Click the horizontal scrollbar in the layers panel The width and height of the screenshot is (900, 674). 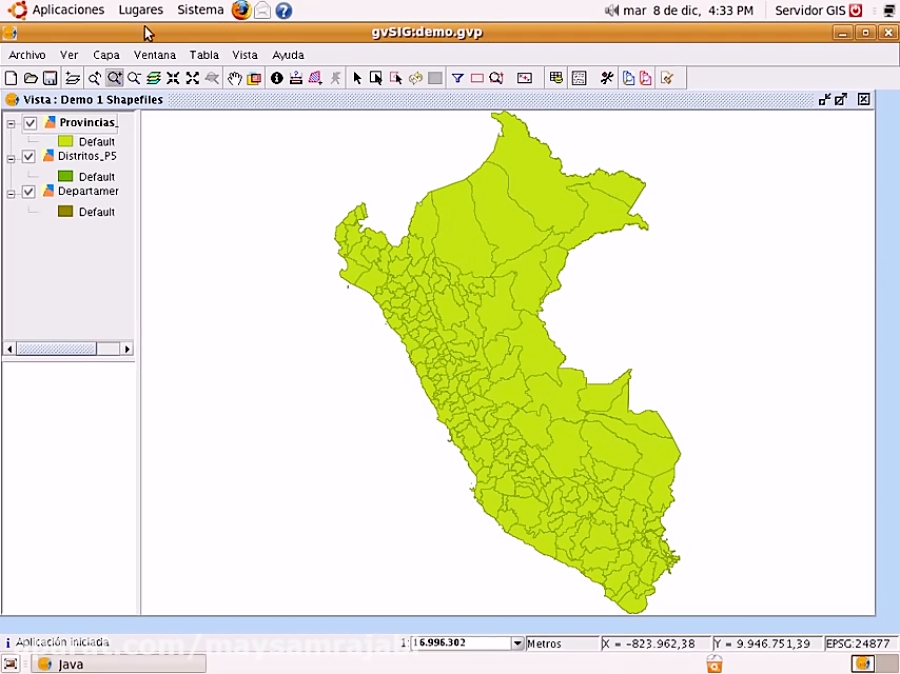[55, 348]
